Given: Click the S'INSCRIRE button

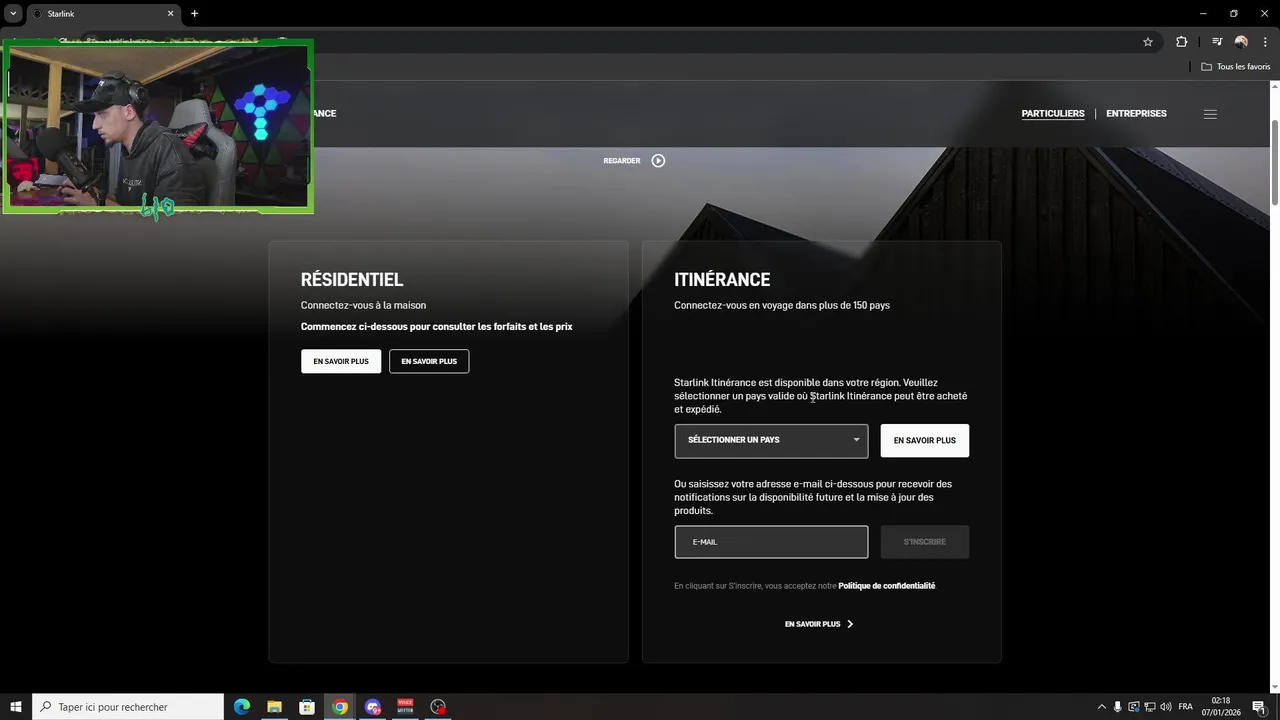Looking at the screenshot, I should [925, 542].
